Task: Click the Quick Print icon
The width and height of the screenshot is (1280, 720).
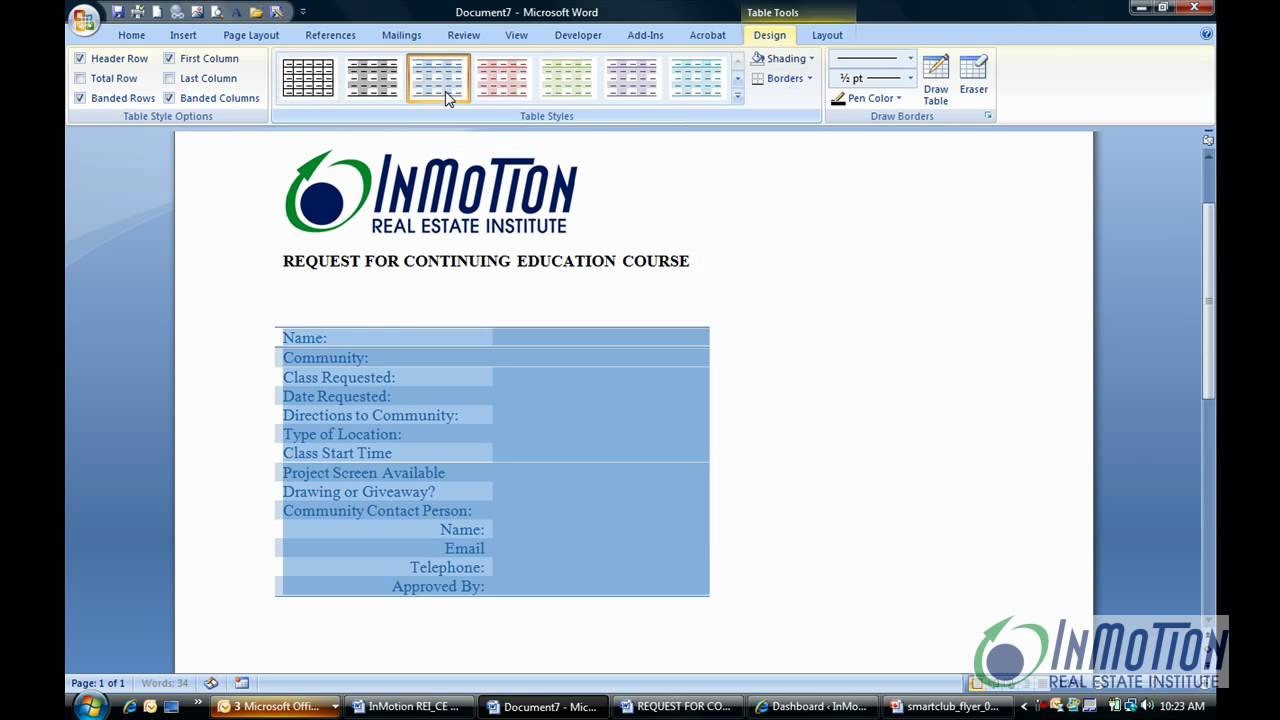Action: [137, 12]
